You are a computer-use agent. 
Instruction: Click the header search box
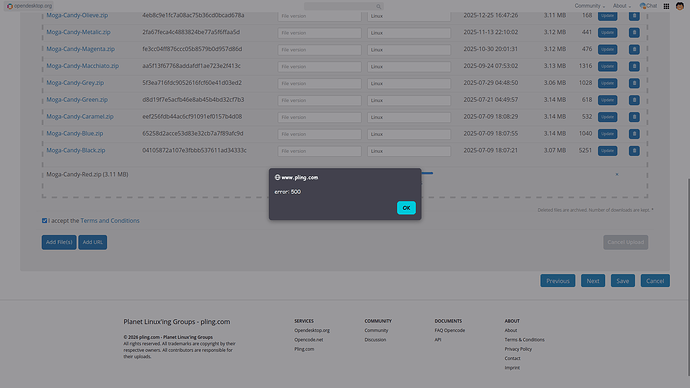tap(343, 6)
